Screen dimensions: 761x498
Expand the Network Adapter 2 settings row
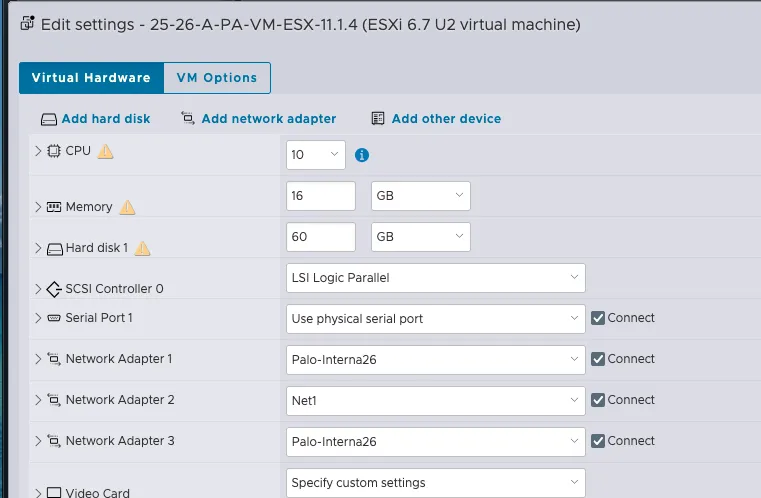(38, 400)
